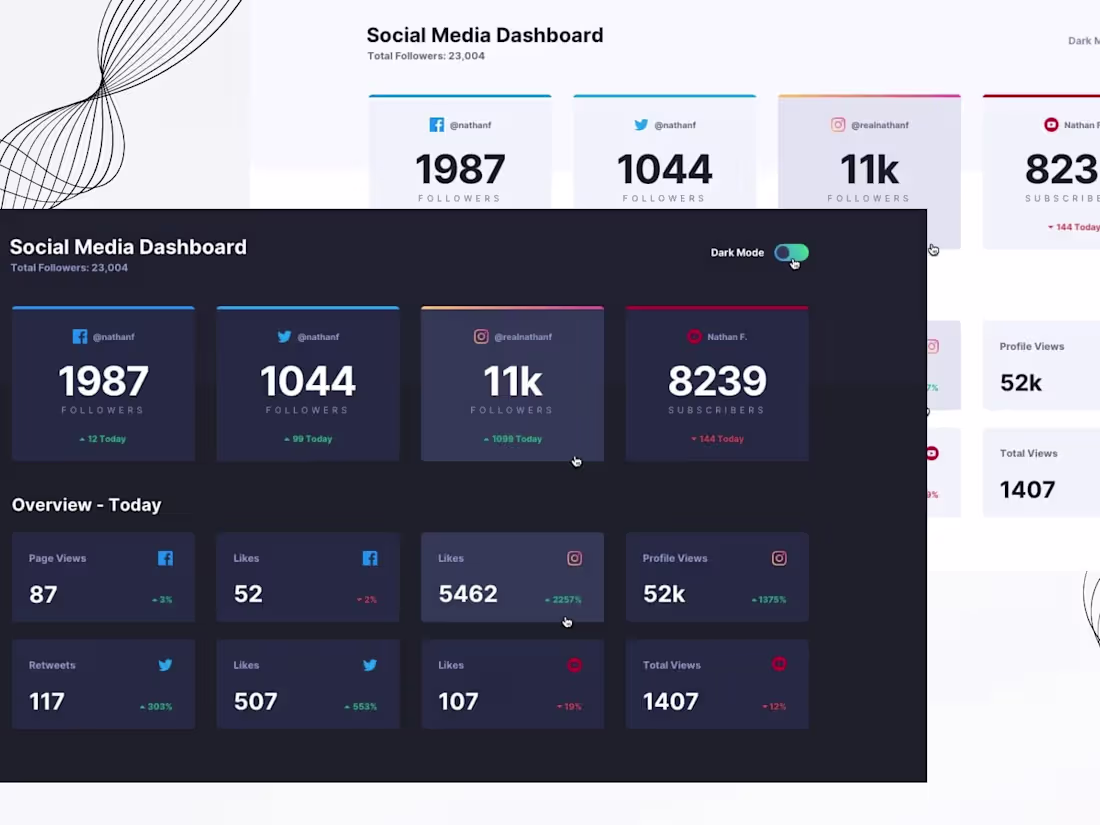Image resolution: width=1100 pixels, height=825 pixels.
Task: Click the Total Followers: 23,004 text
Action: point(69,267)
